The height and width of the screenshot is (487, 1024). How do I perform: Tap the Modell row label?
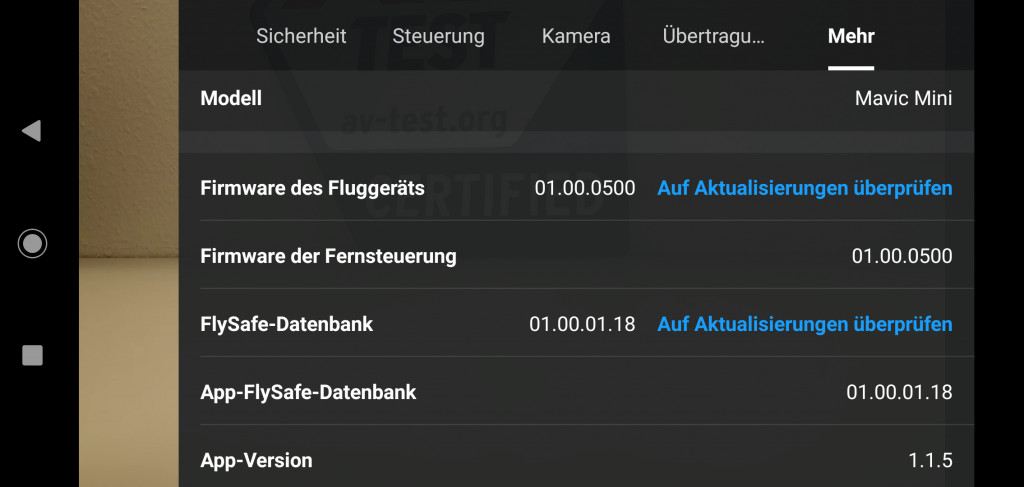click(231, 99)
